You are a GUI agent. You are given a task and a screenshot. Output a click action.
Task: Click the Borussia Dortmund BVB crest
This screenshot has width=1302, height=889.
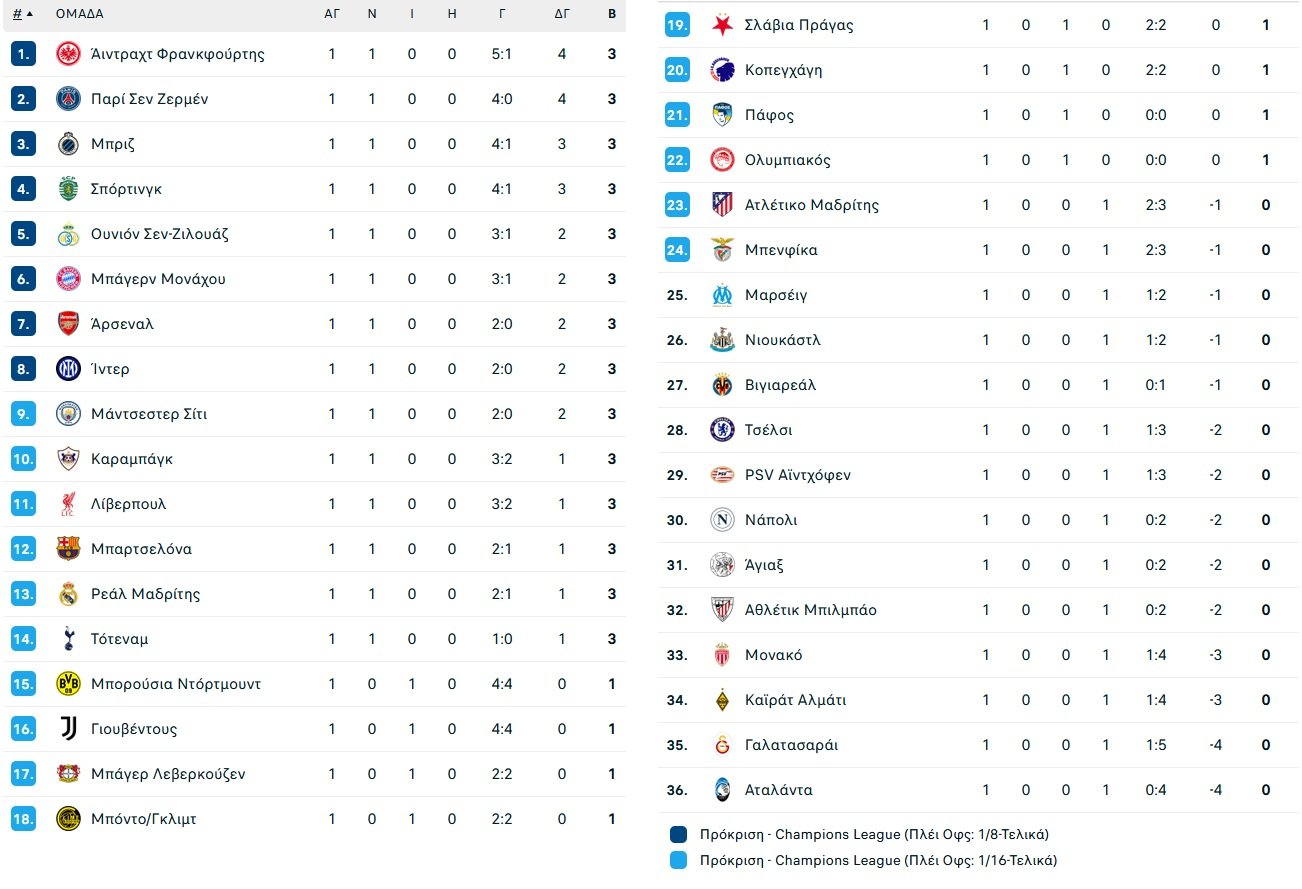(x=68, y=684)
